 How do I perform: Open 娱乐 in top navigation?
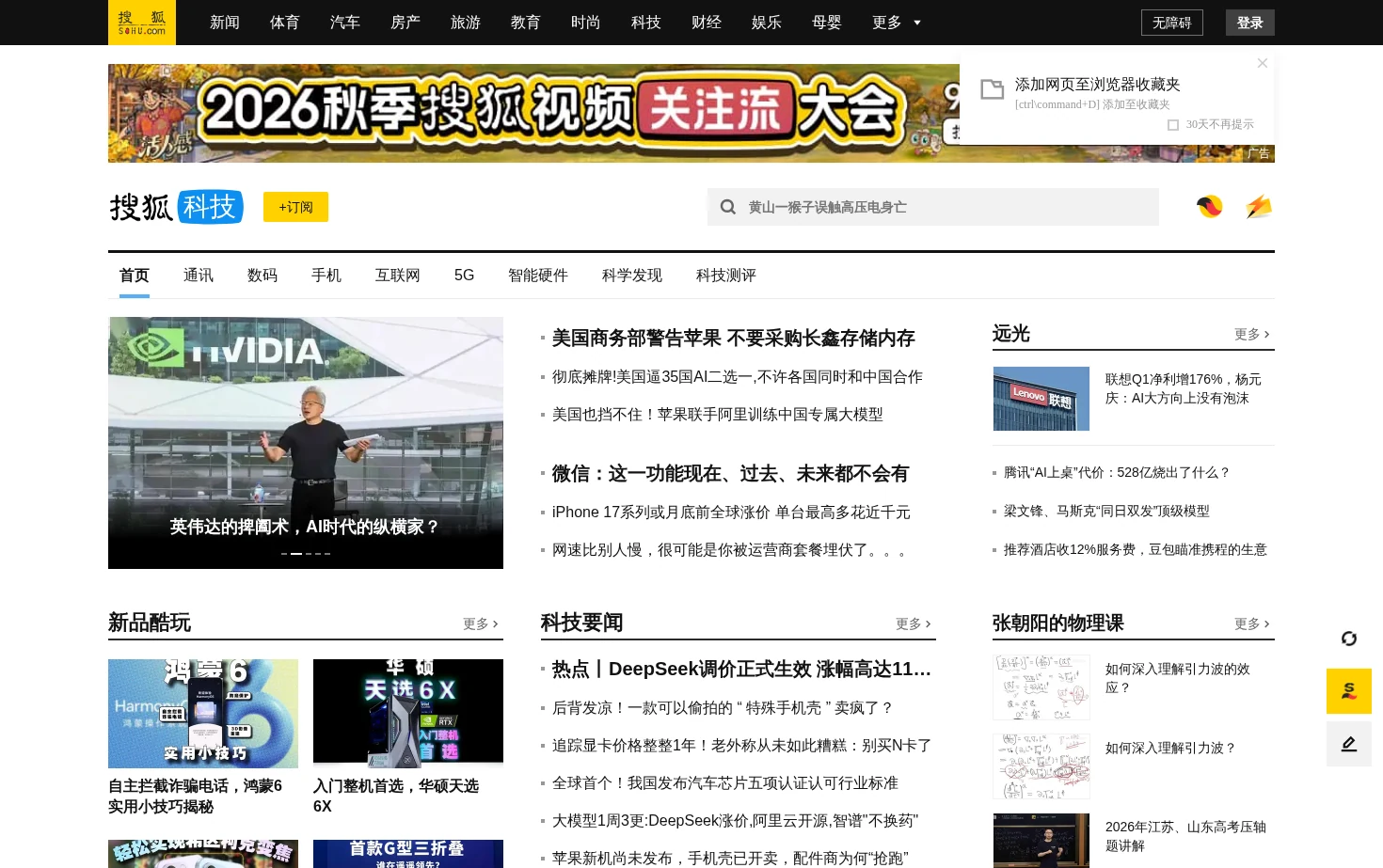click(767, 23)
